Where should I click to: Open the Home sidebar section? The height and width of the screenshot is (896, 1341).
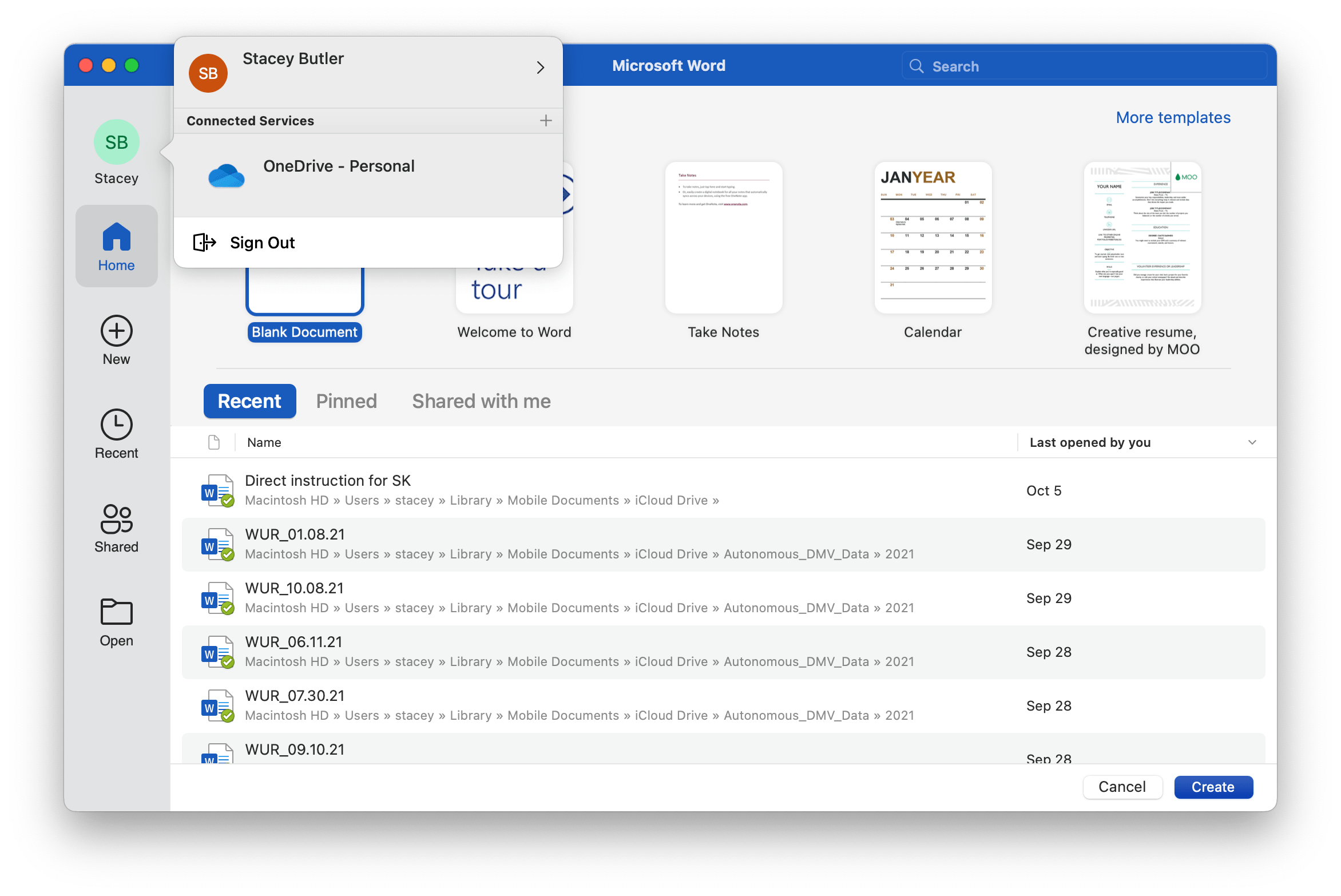tap(117, 247)
